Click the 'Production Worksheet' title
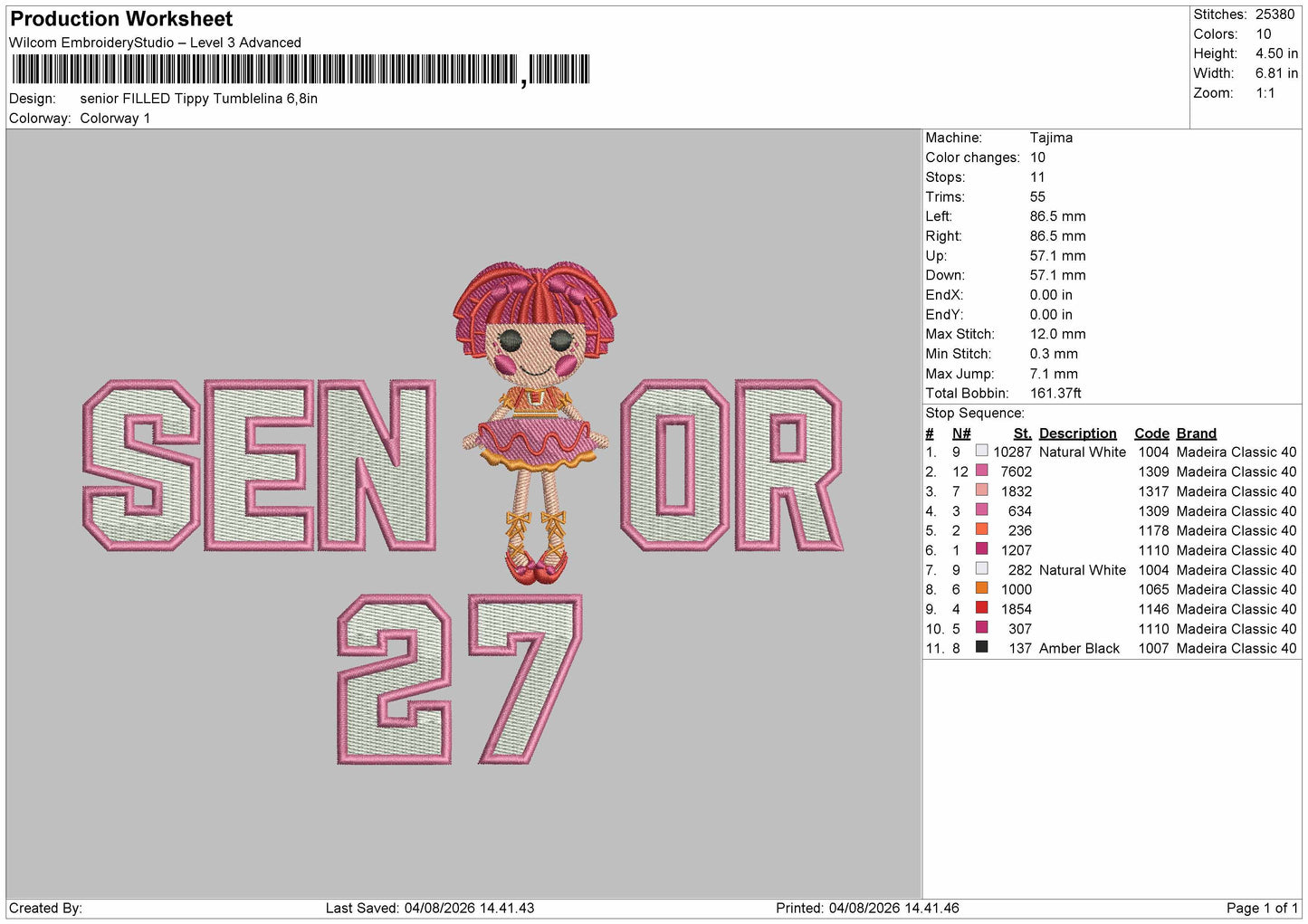The width and height of the screenshot is (1308, 924). coord(121,19)
